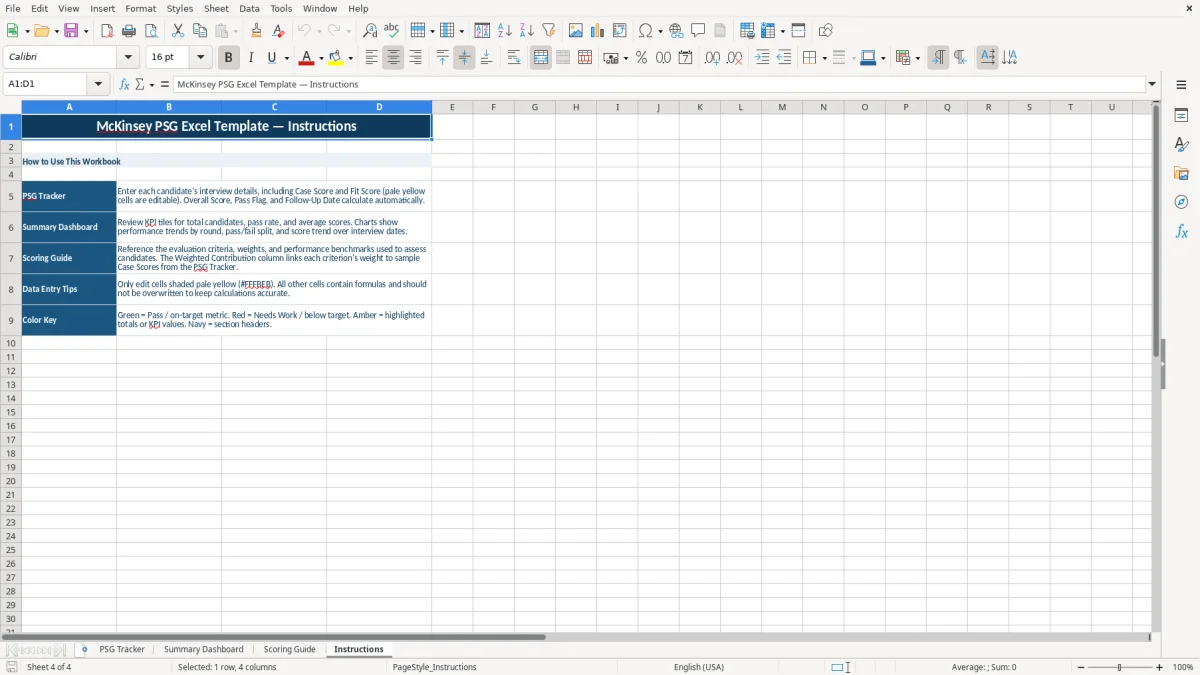1200x675 pixels.
Task: Click the Print icon
Action: click(x=129, y=31)
